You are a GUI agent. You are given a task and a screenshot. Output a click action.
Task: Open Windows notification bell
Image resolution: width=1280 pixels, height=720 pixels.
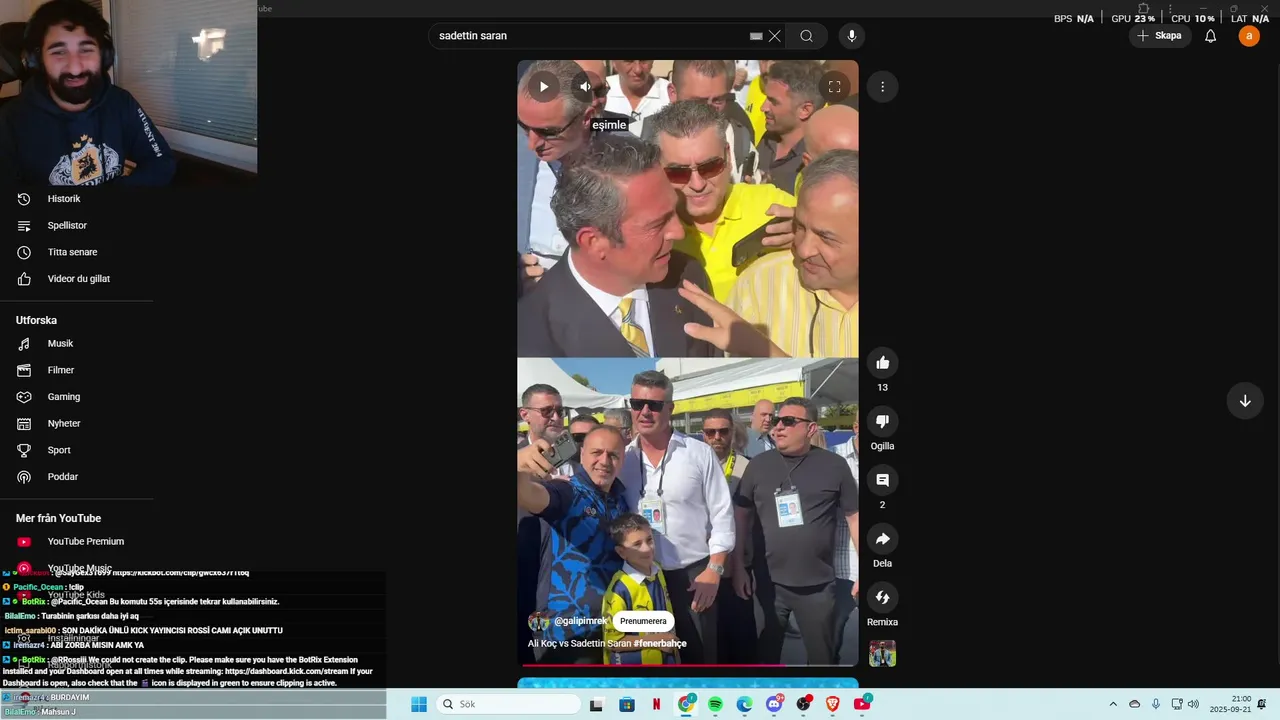1262,704
